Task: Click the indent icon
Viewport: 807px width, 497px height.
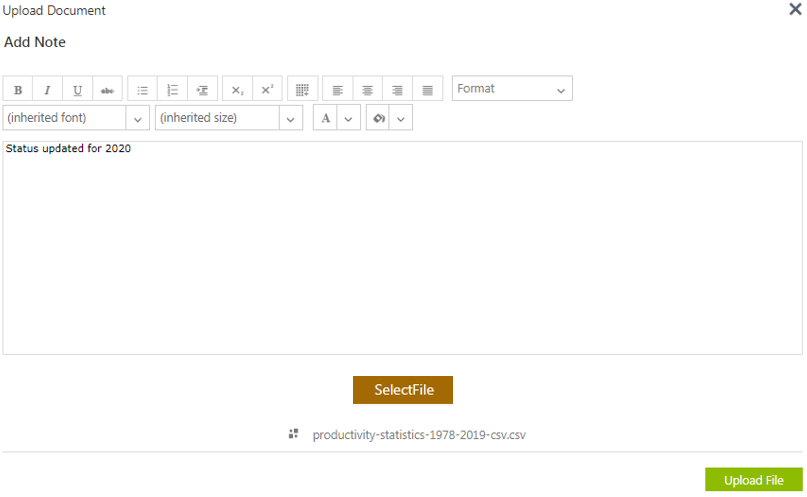Action: coord(202,89)
